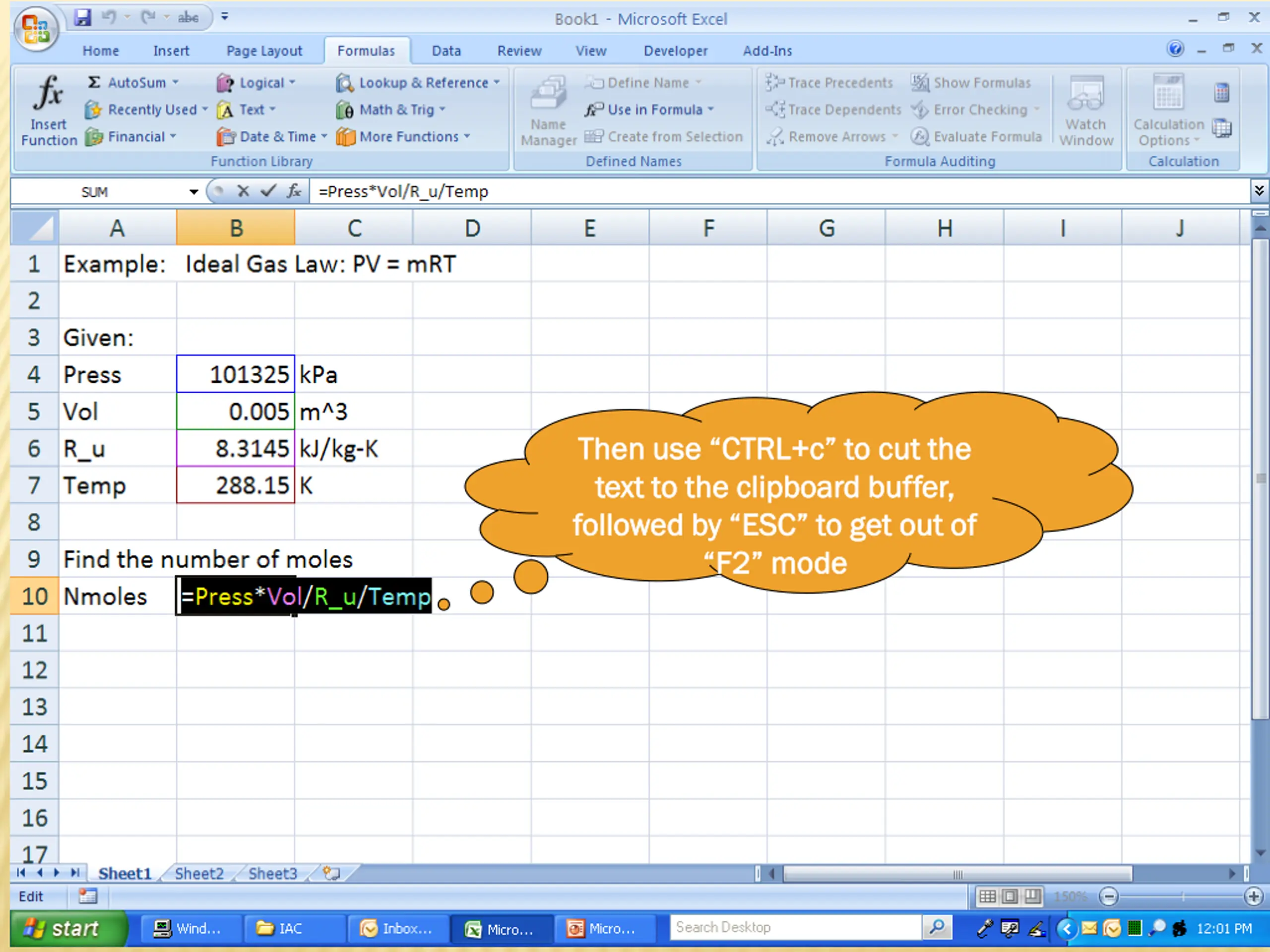
Task: Click the vertical scrollbar thumb
Action: coord(1260,479)
